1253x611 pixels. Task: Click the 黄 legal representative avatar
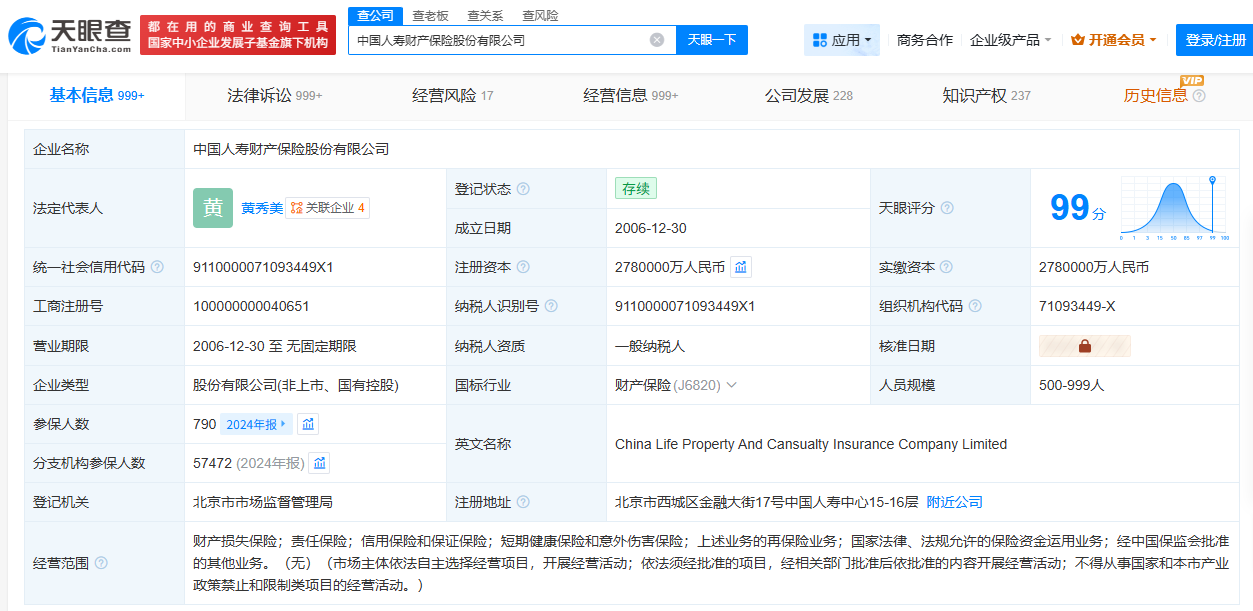213,208
